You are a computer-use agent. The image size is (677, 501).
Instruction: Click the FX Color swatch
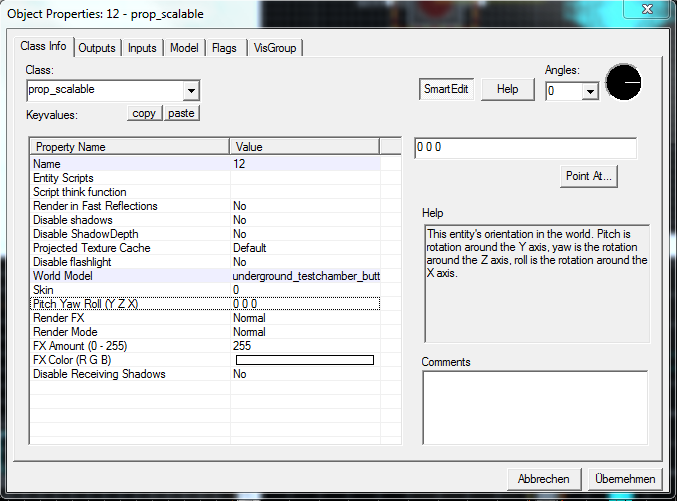point(304,360)
